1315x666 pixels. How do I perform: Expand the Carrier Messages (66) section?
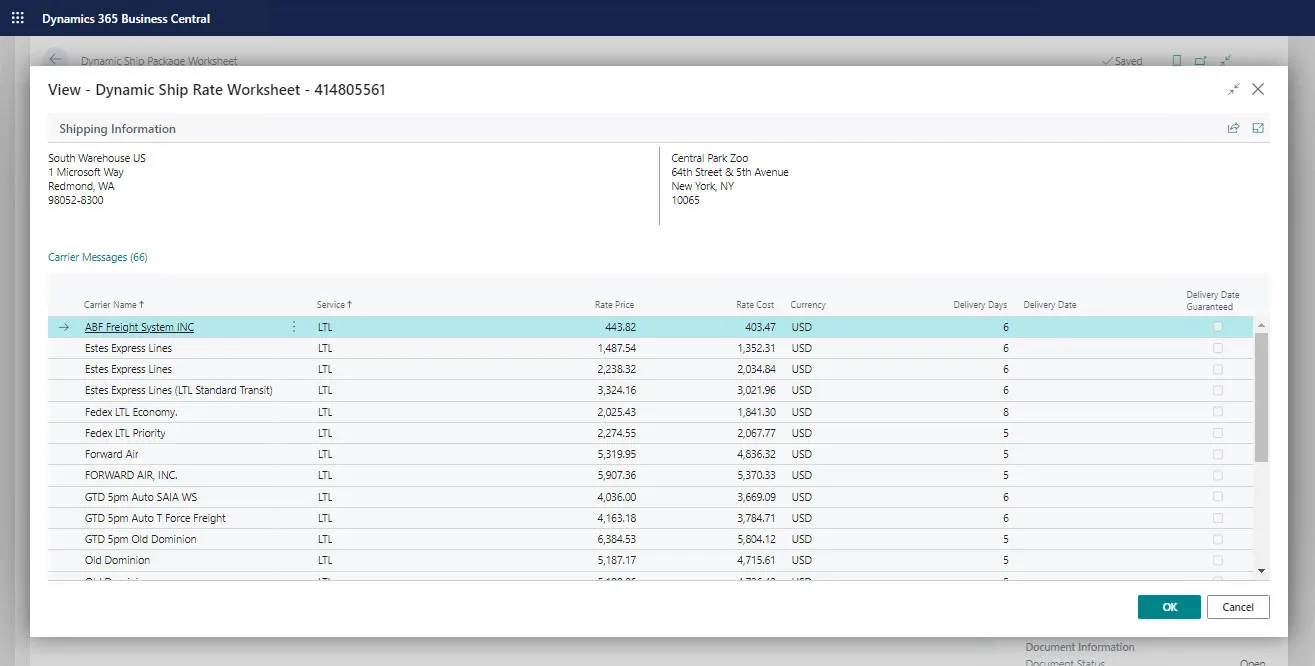coord(98,257)
